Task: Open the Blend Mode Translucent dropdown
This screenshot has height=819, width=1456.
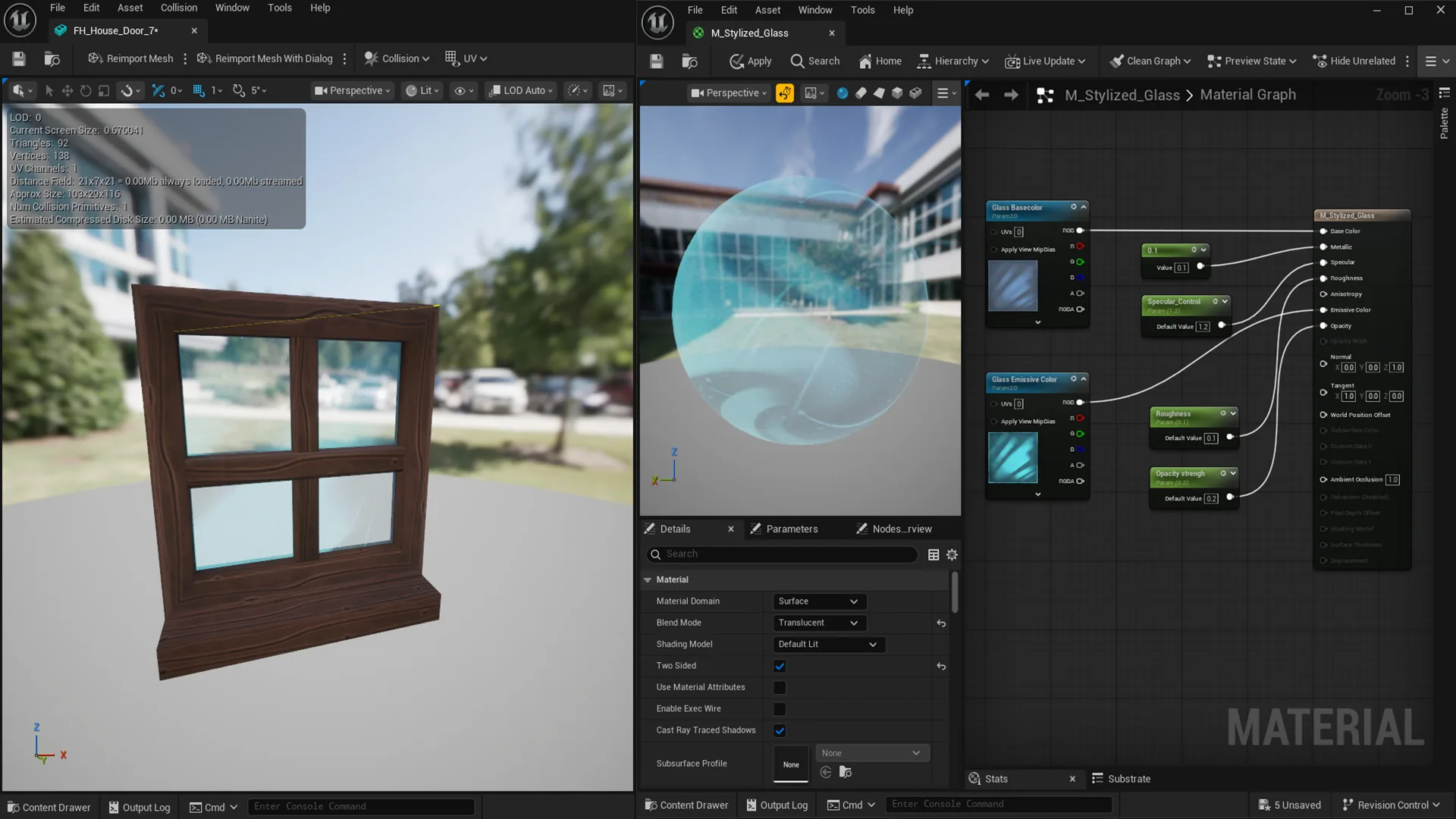Action: (818, 623)
